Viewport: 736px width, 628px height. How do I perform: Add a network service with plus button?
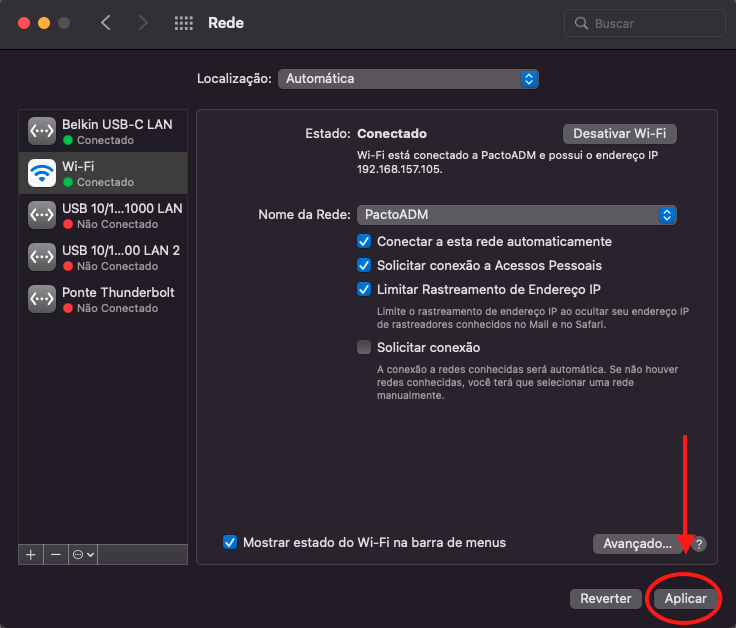pyautogui.click(x=31, y=554)
